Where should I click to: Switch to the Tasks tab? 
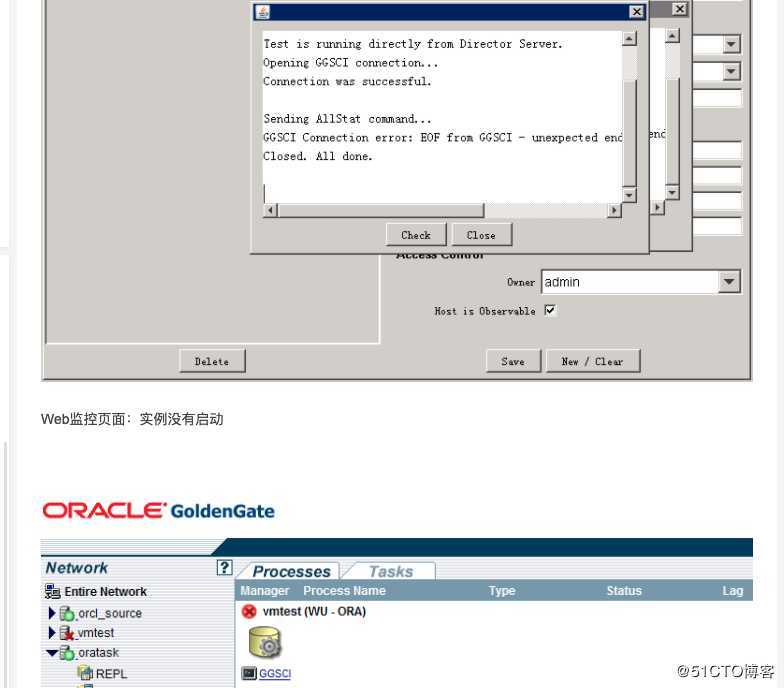click(x=391, y=572)
